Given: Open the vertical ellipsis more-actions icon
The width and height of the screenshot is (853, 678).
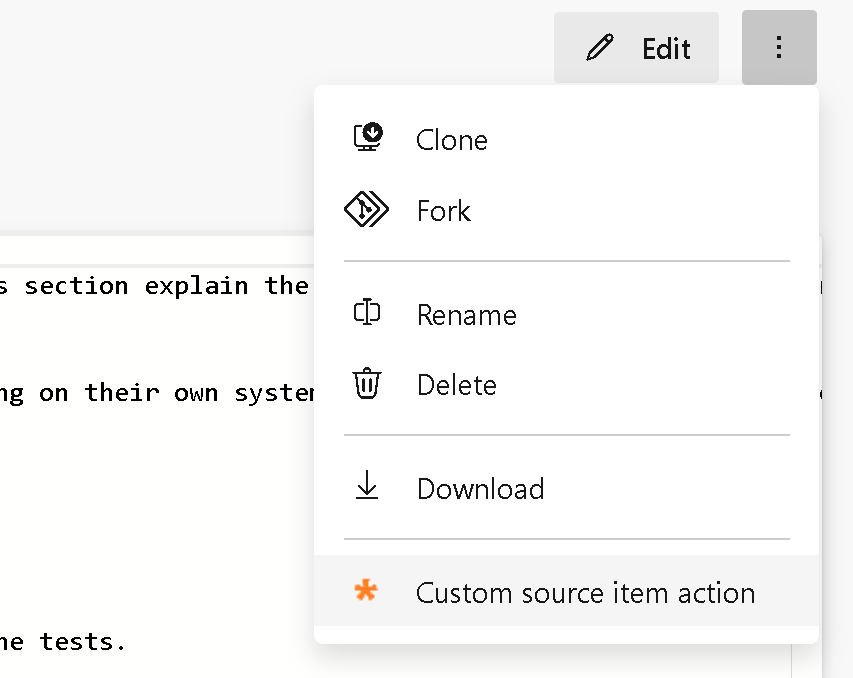Looking at the screenshot, I should [779, 47].
